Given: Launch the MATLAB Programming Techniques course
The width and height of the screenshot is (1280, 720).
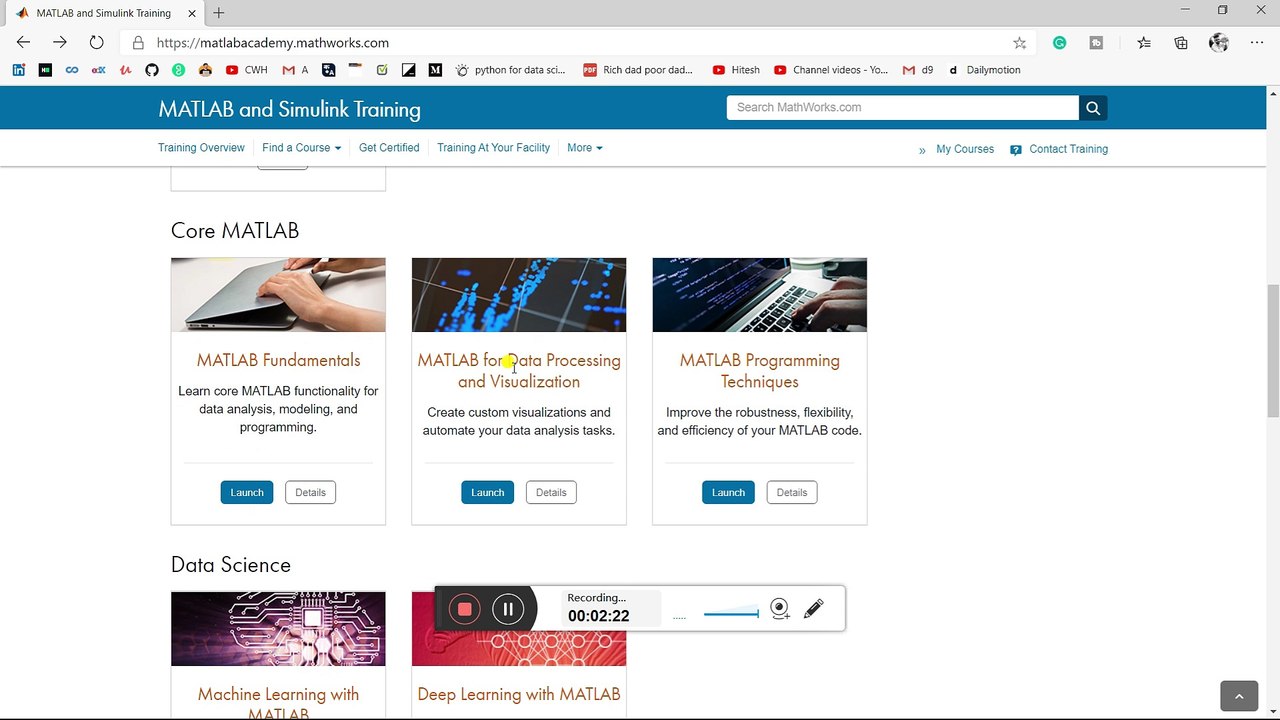Looking at the screenshot, I should (x=728, y=492).
